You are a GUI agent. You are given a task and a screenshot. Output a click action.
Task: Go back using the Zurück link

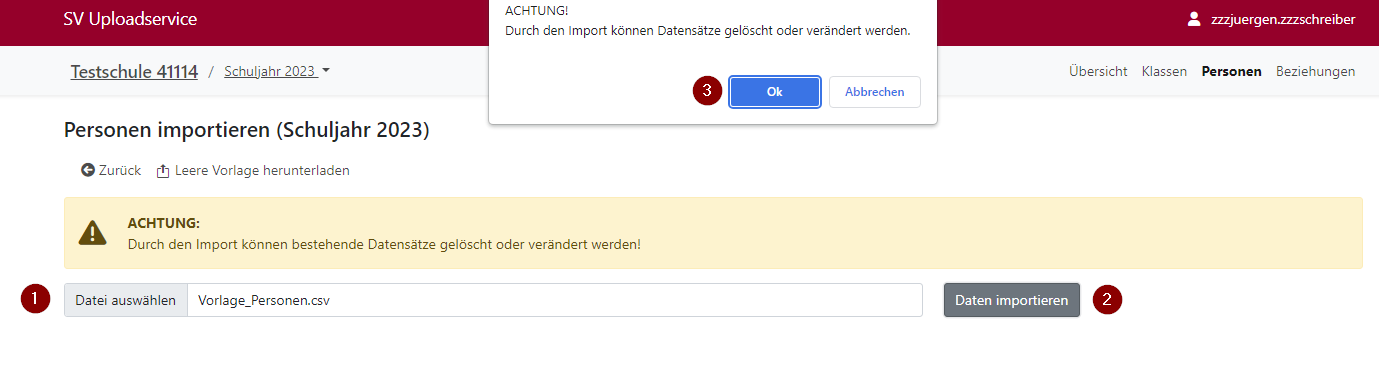point(111,171)
